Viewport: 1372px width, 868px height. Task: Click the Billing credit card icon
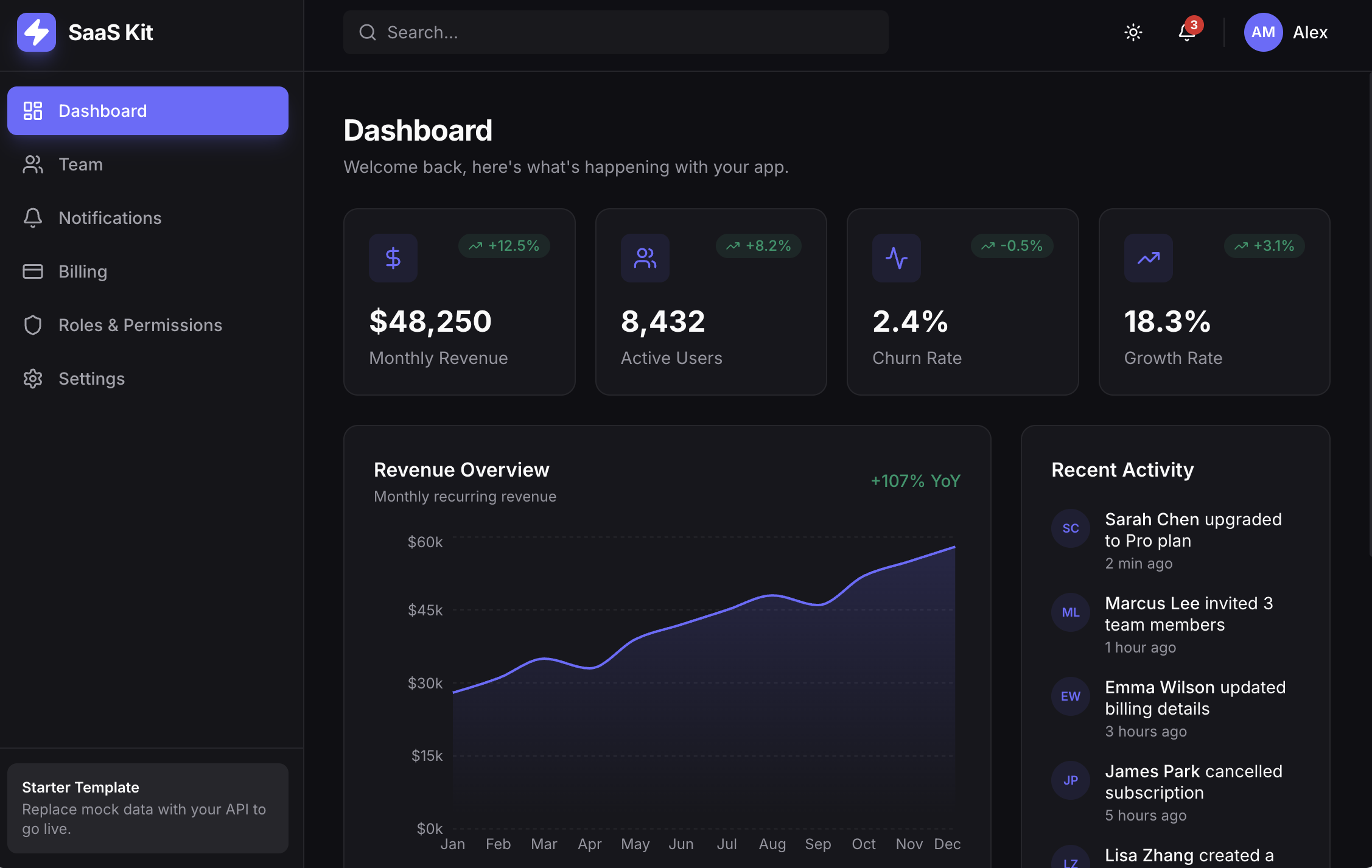(33, 271)
